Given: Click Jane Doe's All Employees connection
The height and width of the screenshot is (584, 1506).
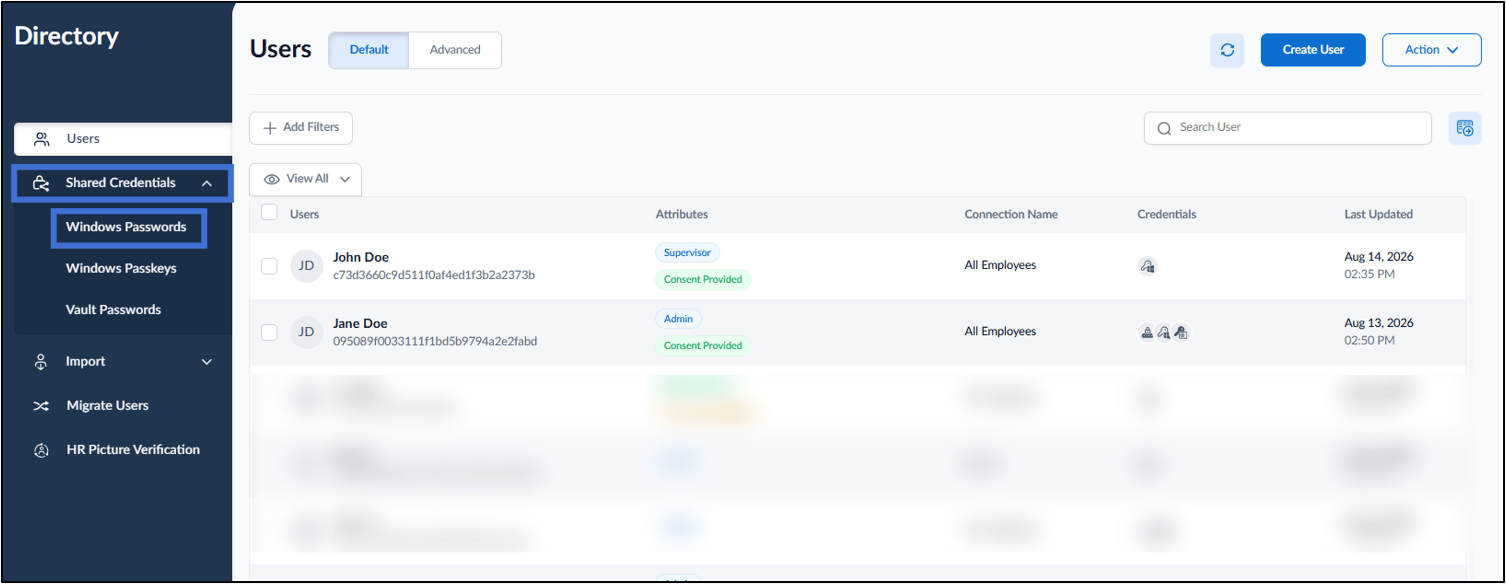Looking at the screenshot, I should point(1000,332).
